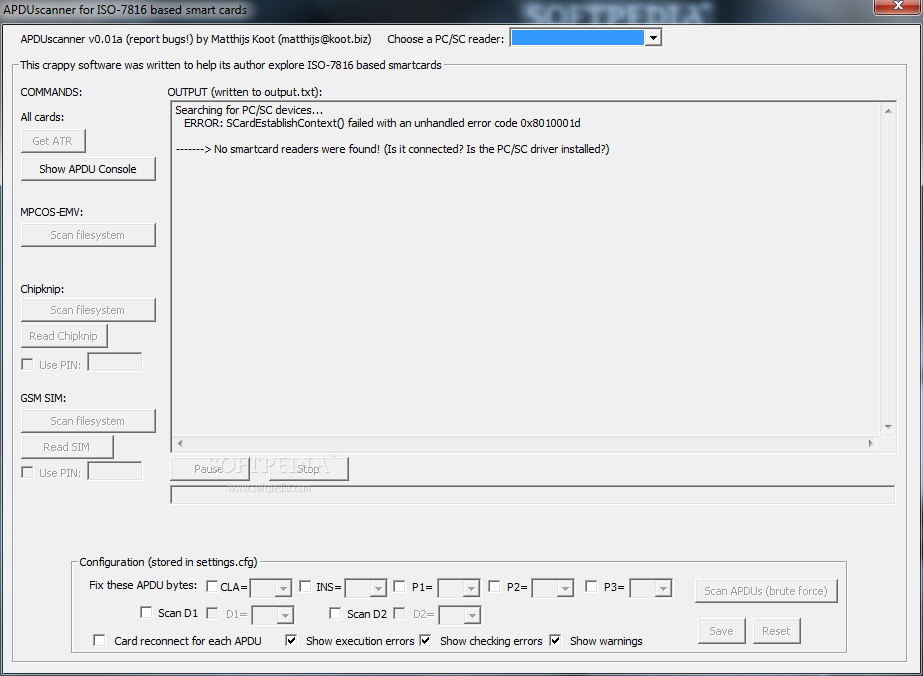This screenshot has width=923, height=676.
Task: Enable the CLA fix checkbox
Action: [212, 586]
